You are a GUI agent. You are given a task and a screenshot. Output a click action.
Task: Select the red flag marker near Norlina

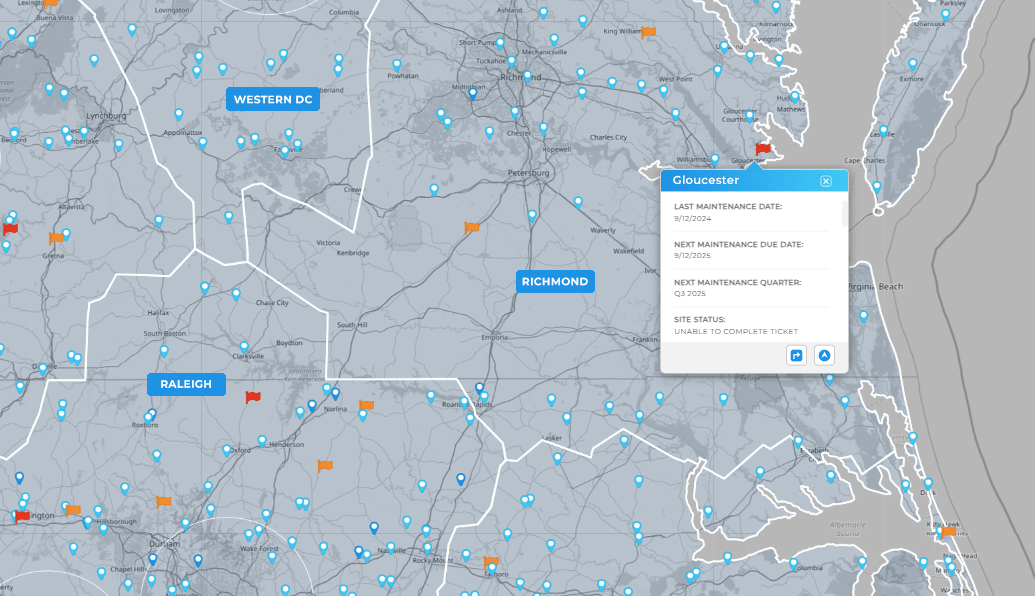[x=252, y=396]
